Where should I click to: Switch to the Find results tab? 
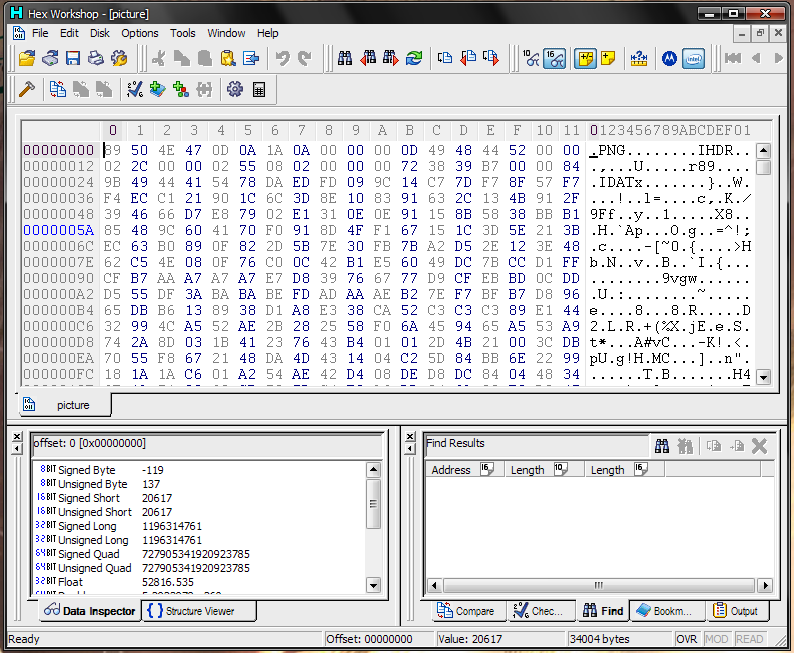[603, 611]
